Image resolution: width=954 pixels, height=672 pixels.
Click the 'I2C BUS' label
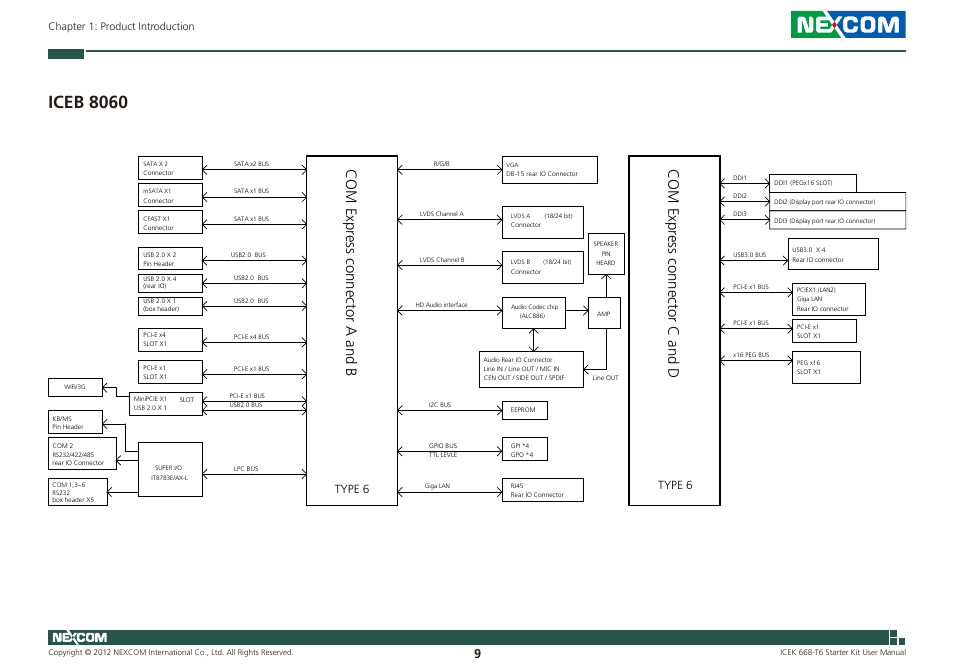(440, 405)
